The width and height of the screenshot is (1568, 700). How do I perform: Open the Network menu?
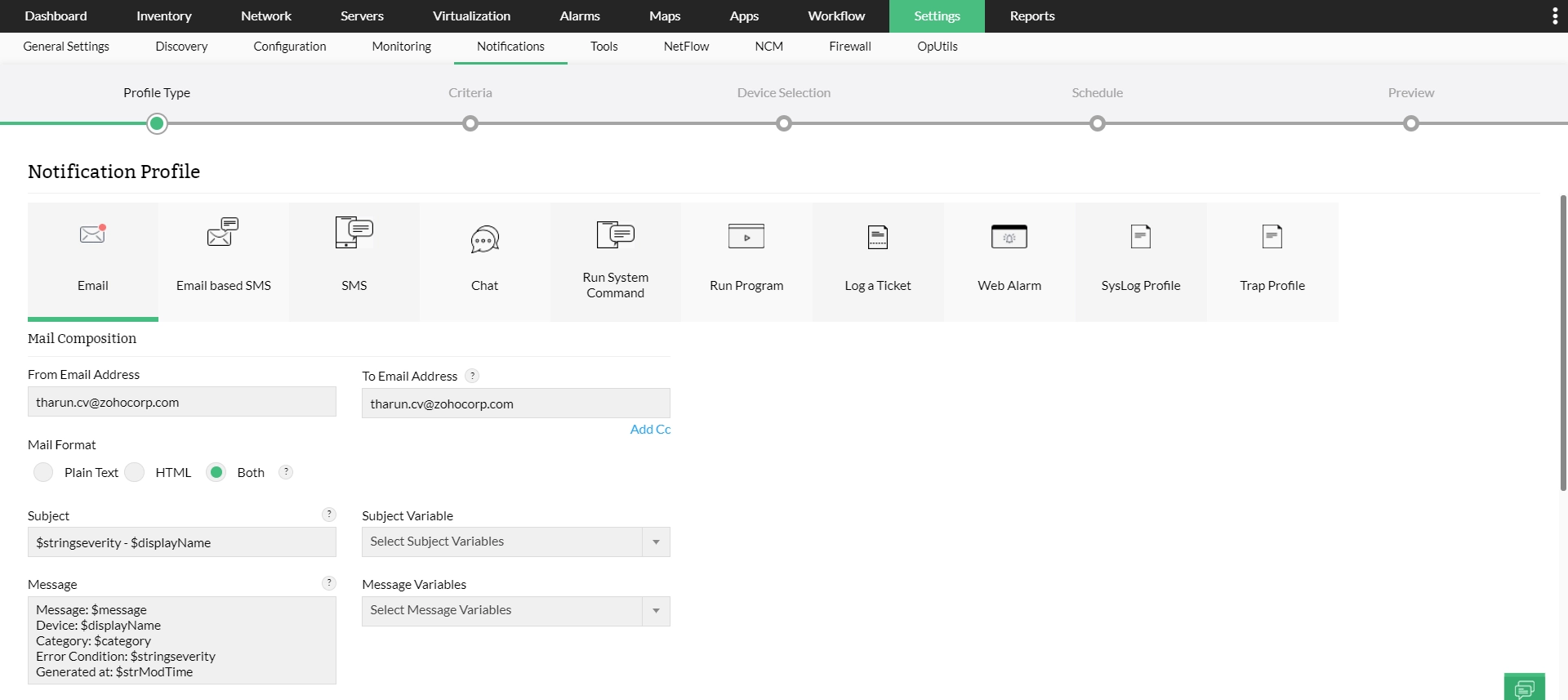tap(266, 16)
